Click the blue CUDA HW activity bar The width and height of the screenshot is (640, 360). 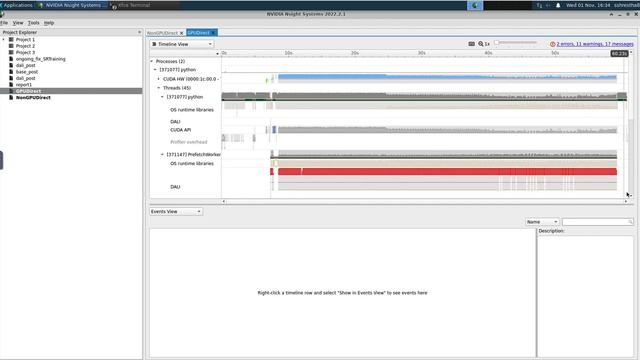point(447,77)
